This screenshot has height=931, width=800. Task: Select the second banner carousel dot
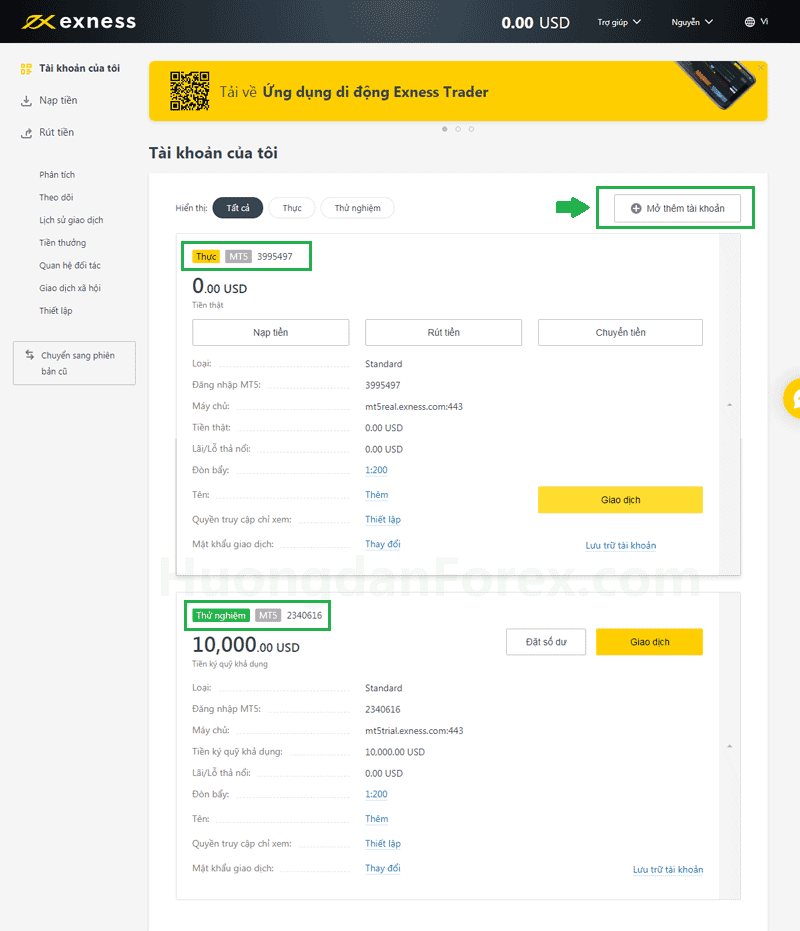click(458, 129)
